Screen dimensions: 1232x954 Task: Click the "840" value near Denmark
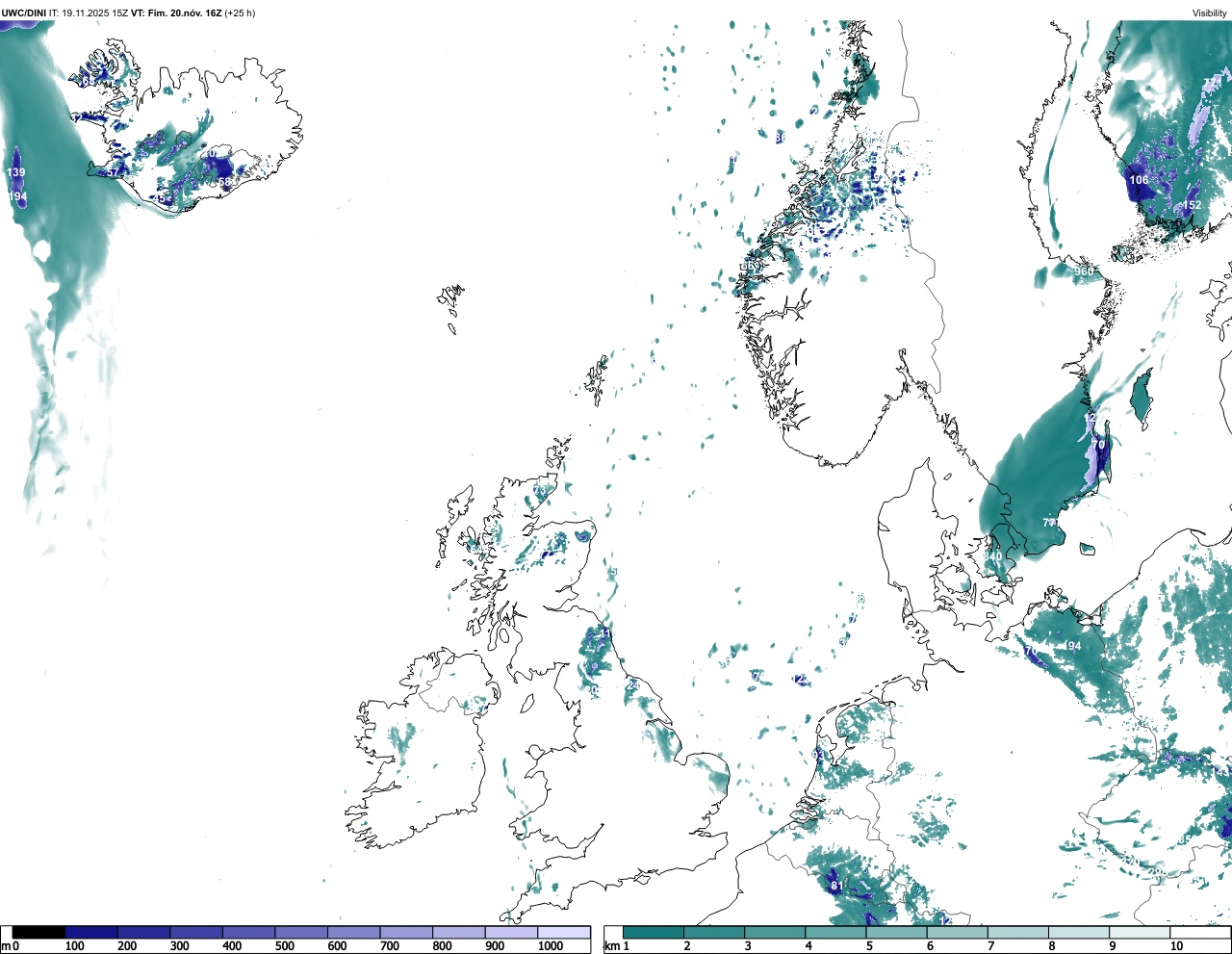992,555
